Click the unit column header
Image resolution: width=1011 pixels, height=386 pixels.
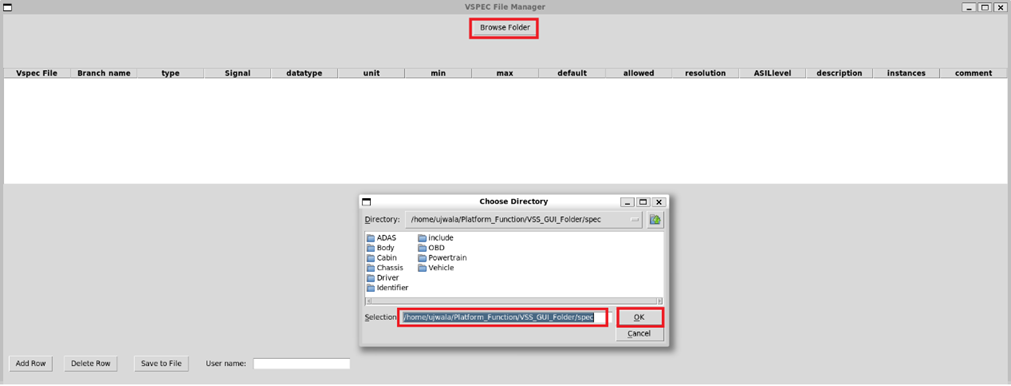pos(371,73)
